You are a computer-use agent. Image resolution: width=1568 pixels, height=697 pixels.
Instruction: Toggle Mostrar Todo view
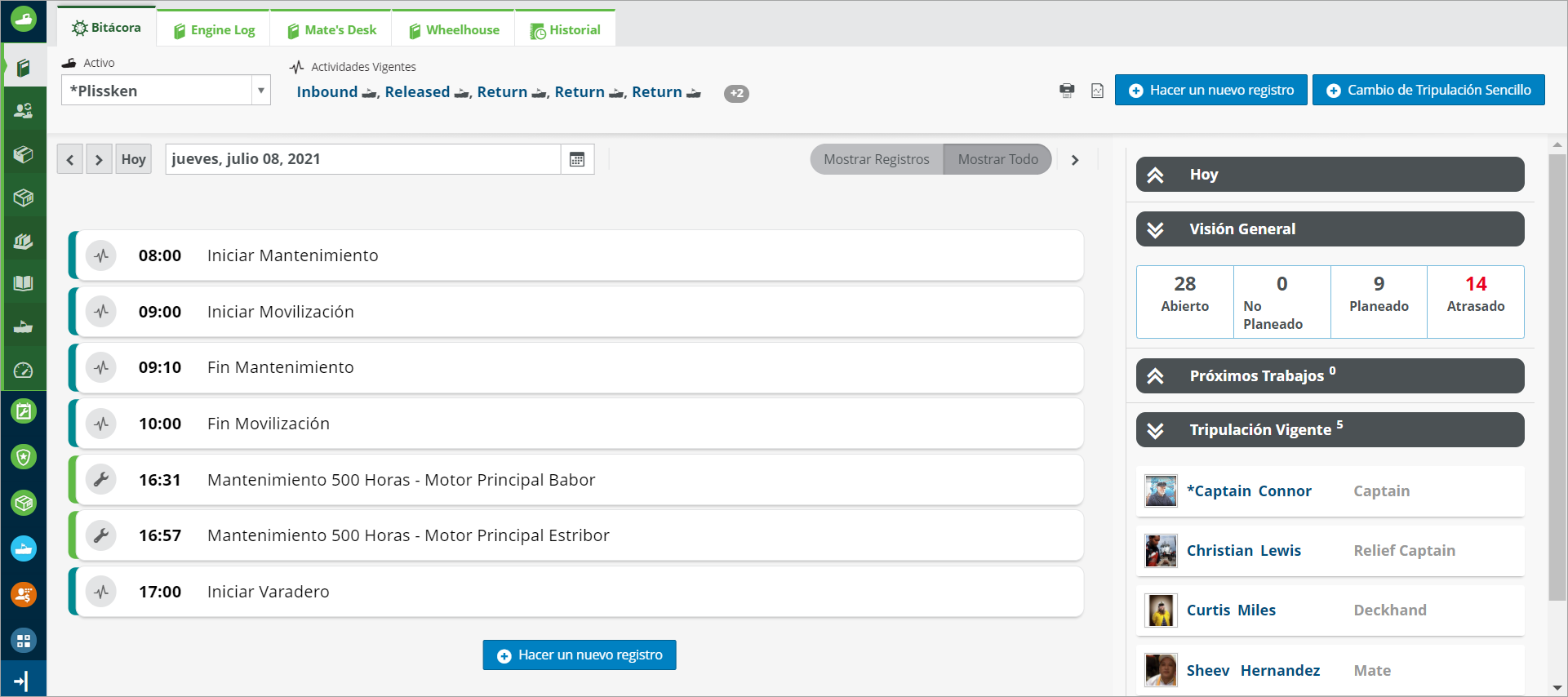pyautogui.click(x=997, y=159)
